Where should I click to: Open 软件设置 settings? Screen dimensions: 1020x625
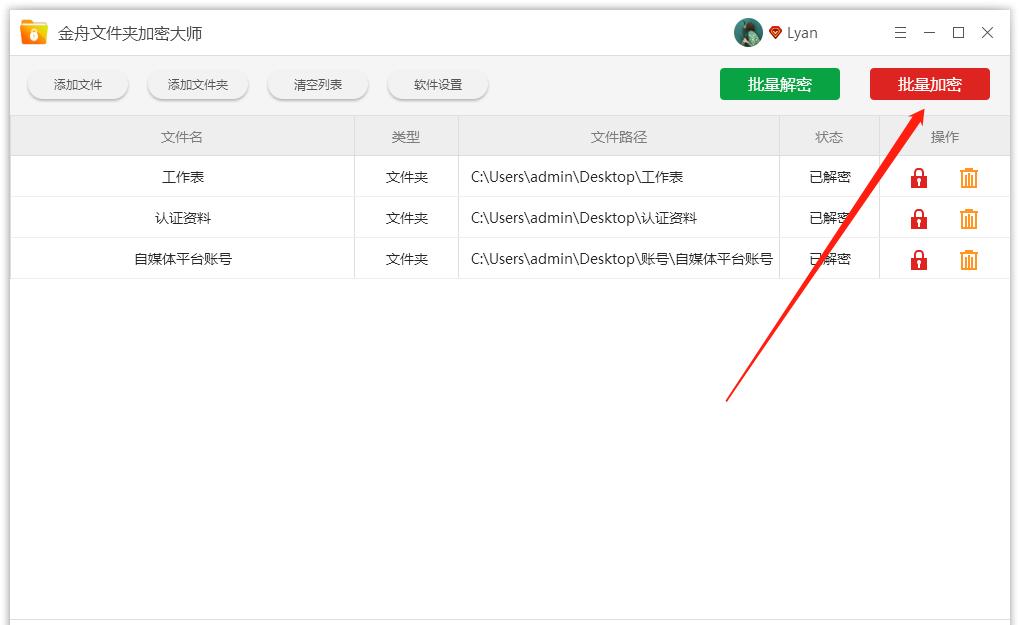coord(437,85)
